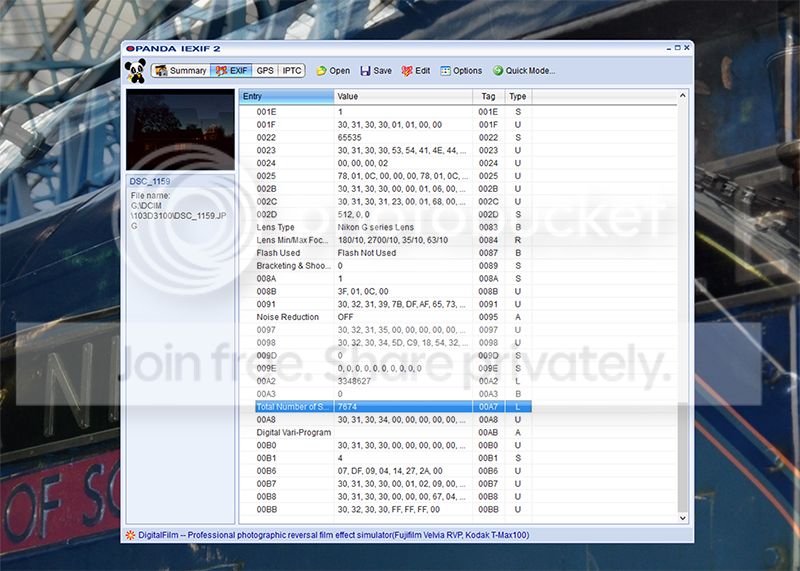
Task: Click the Type column header
Action: pyautogui.click(x=517, y=96)
